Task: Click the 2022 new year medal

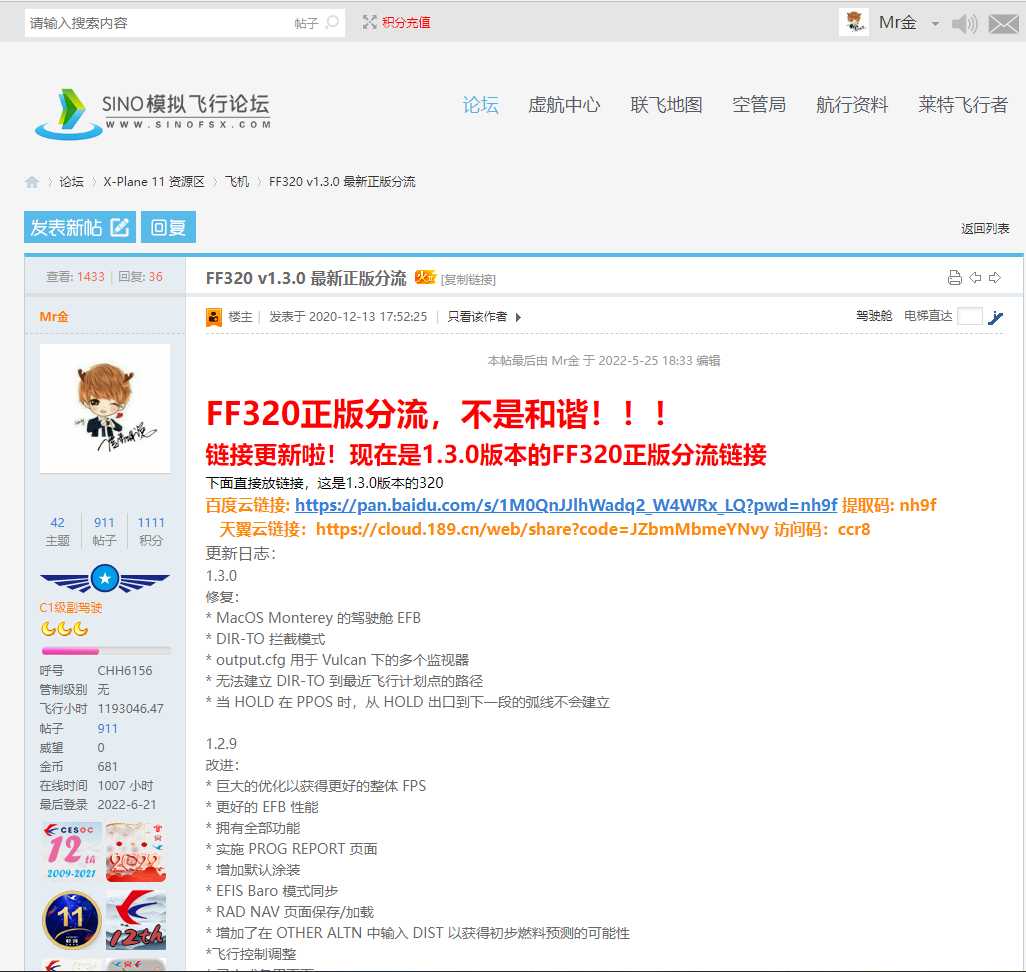Action: (136, 852)
